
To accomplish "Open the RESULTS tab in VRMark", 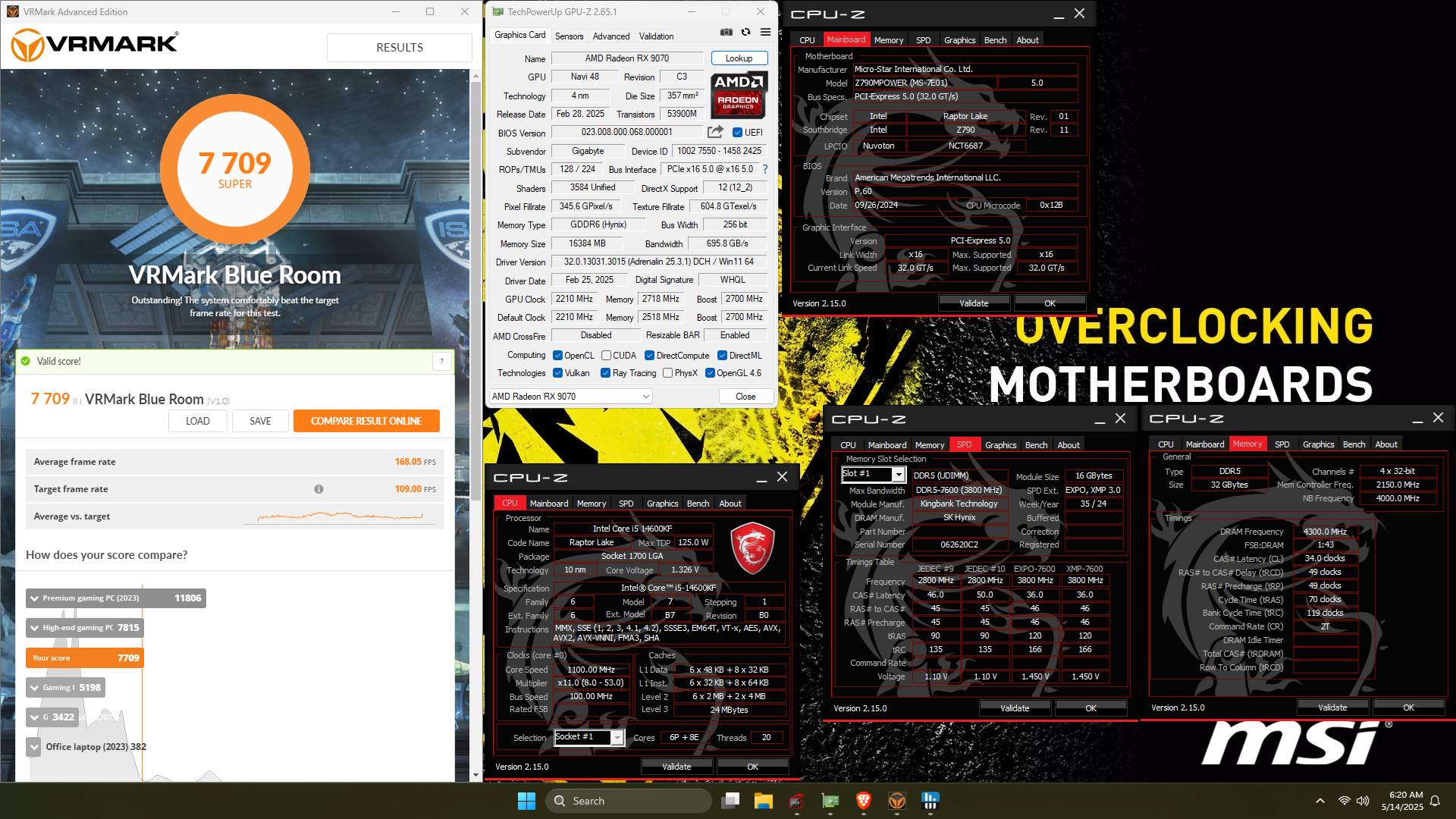I will click(400, 47).
